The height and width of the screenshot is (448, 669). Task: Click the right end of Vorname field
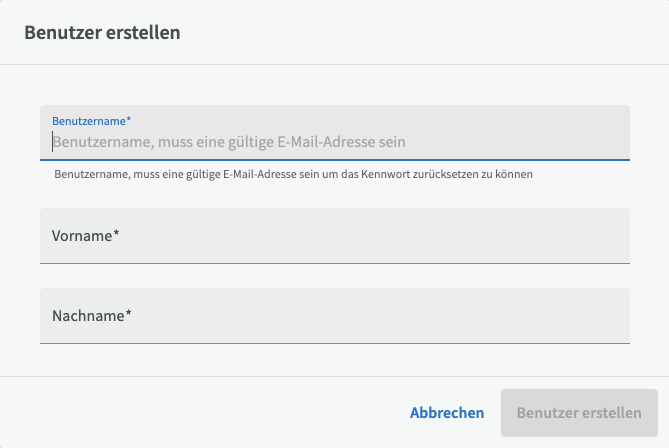click(x=610, y=236)
